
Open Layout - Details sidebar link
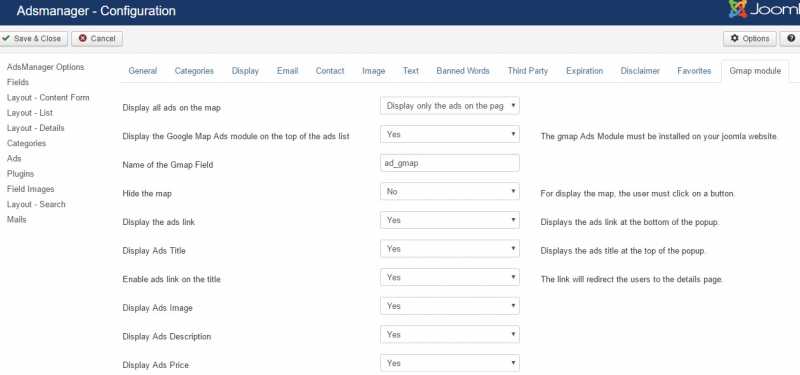pos(36,128)
